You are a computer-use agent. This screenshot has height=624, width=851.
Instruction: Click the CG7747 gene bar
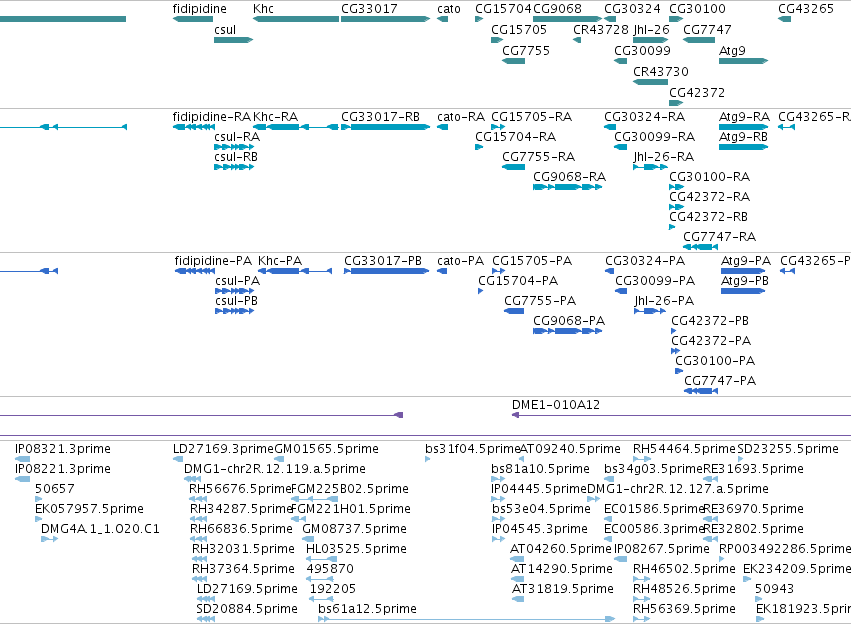[699, 40]
